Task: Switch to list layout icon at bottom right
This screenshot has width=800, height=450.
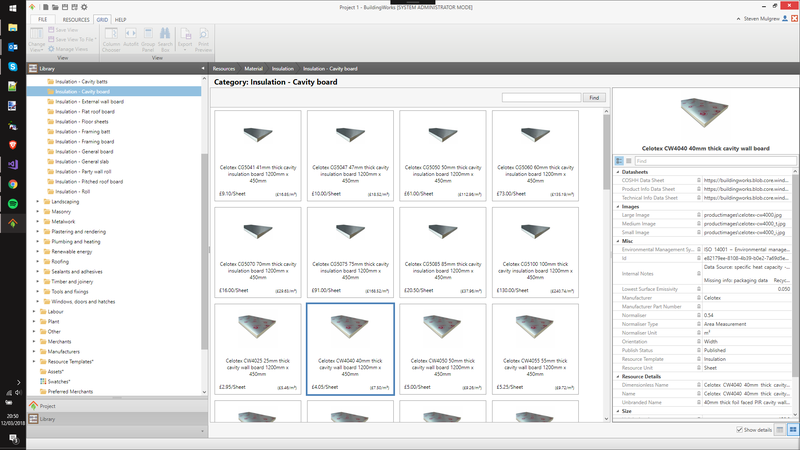Action: pos(780,430)
